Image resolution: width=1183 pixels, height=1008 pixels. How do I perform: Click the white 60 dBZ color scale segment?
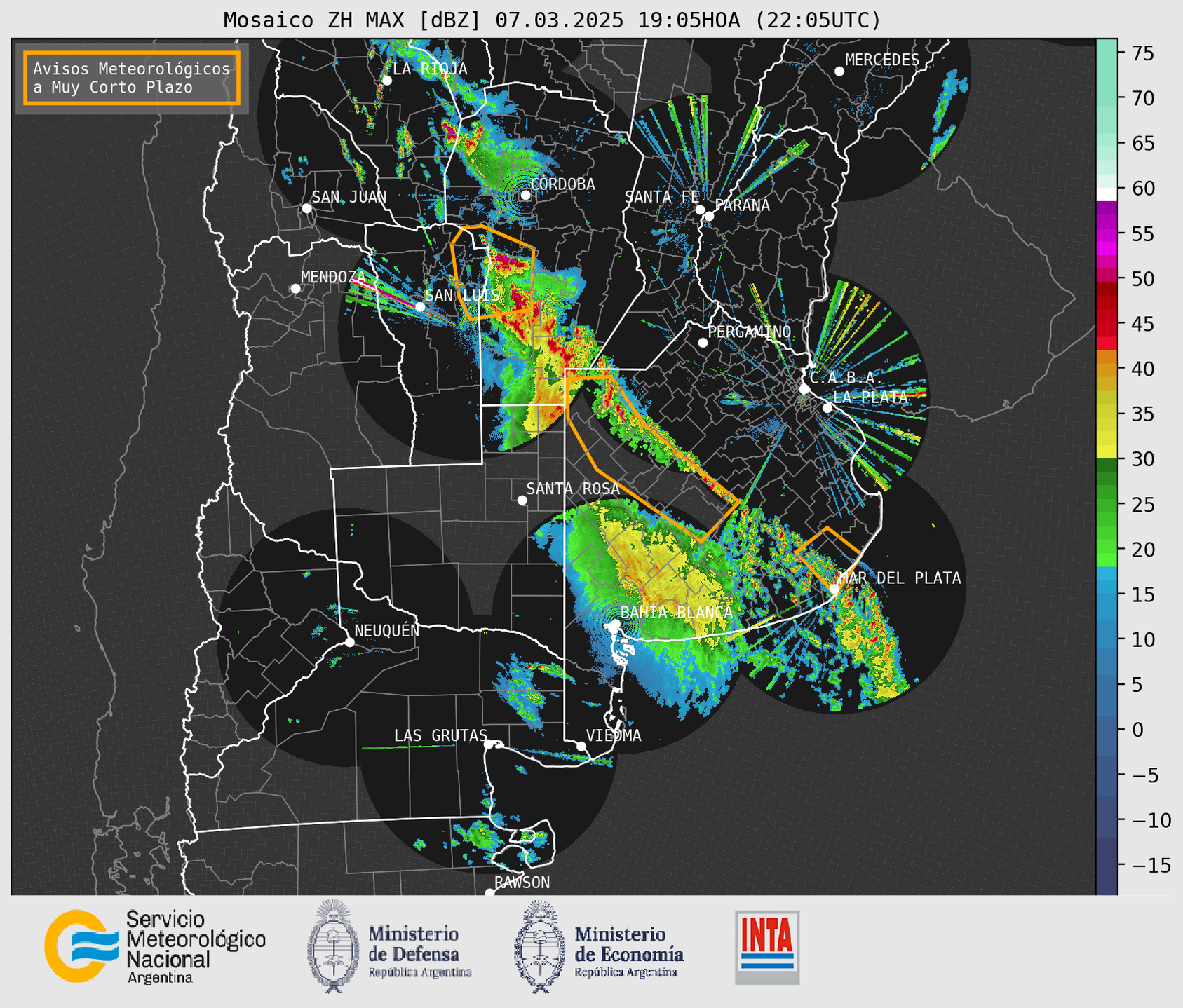point(1107,194)
